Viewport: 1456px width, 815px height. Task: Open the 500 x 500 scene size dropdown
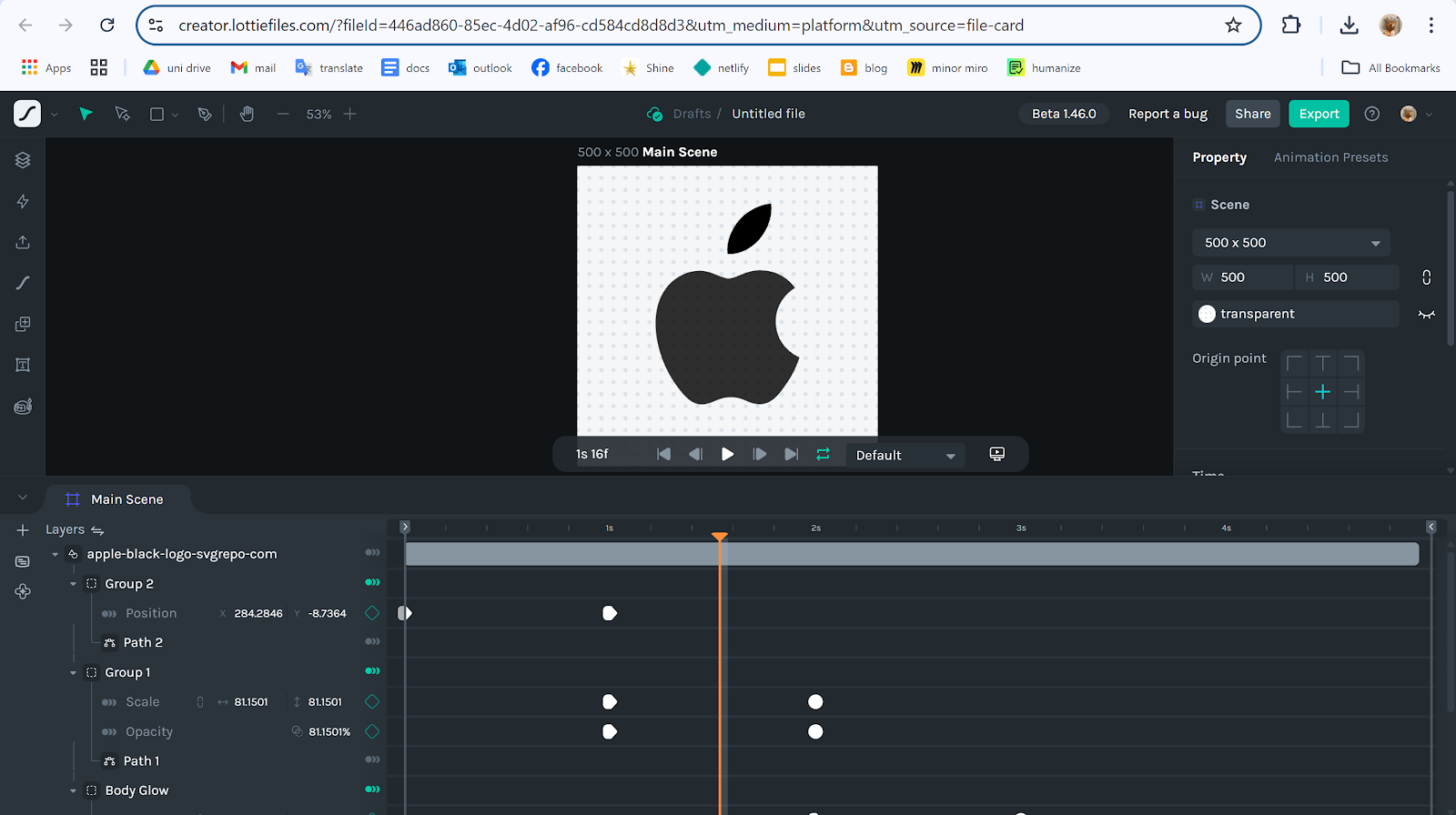[1291, 243]
